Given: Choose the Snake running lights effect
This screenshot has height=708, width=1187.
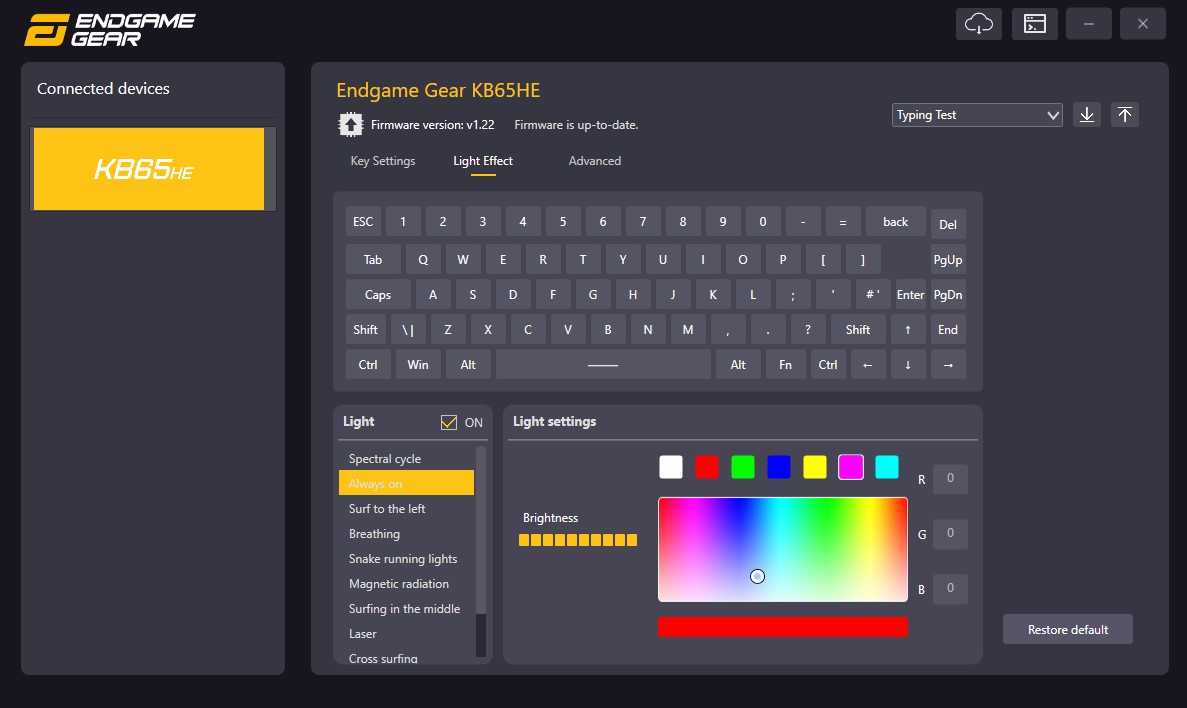Looking at the screenshot, I should 407,558.
